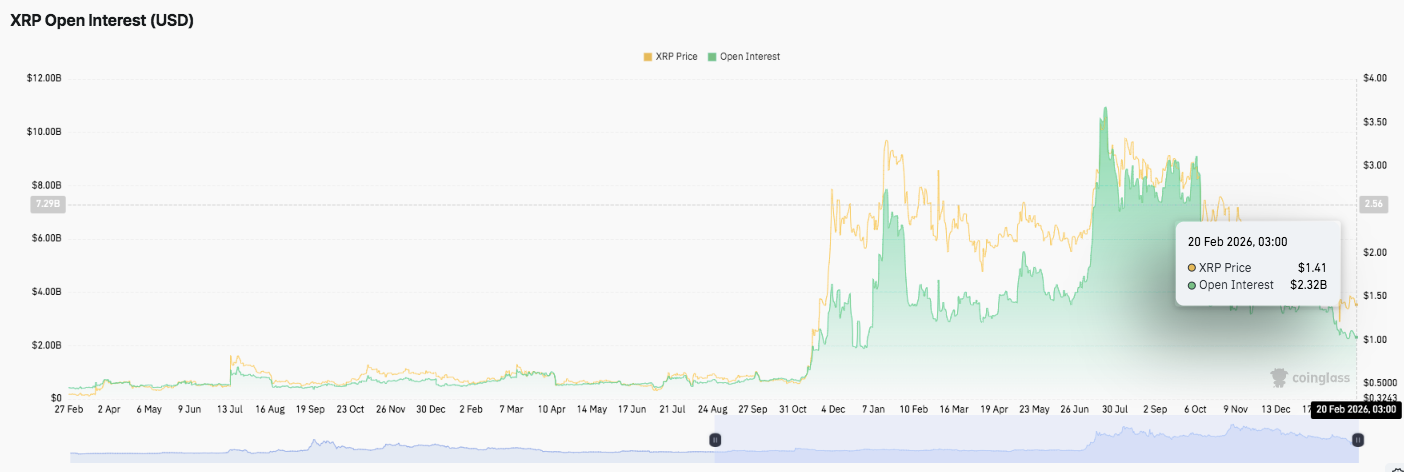Toggle the XRP Price legend series
The height and width of the screenshot is (472, 1404).
(676, 57)
